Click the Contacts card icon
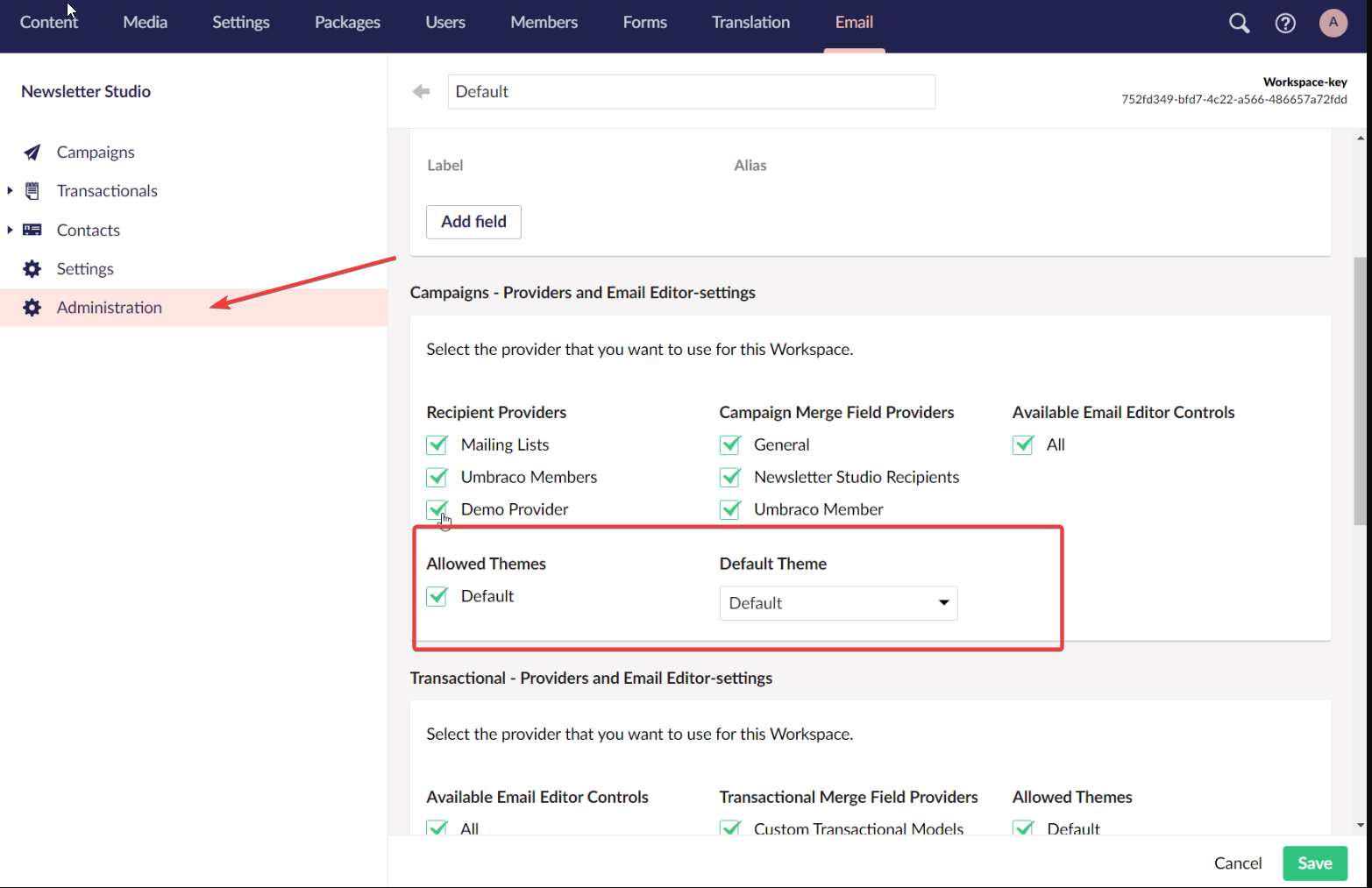This screenshot has height=888, width=1372. click(x=32, y=230)
